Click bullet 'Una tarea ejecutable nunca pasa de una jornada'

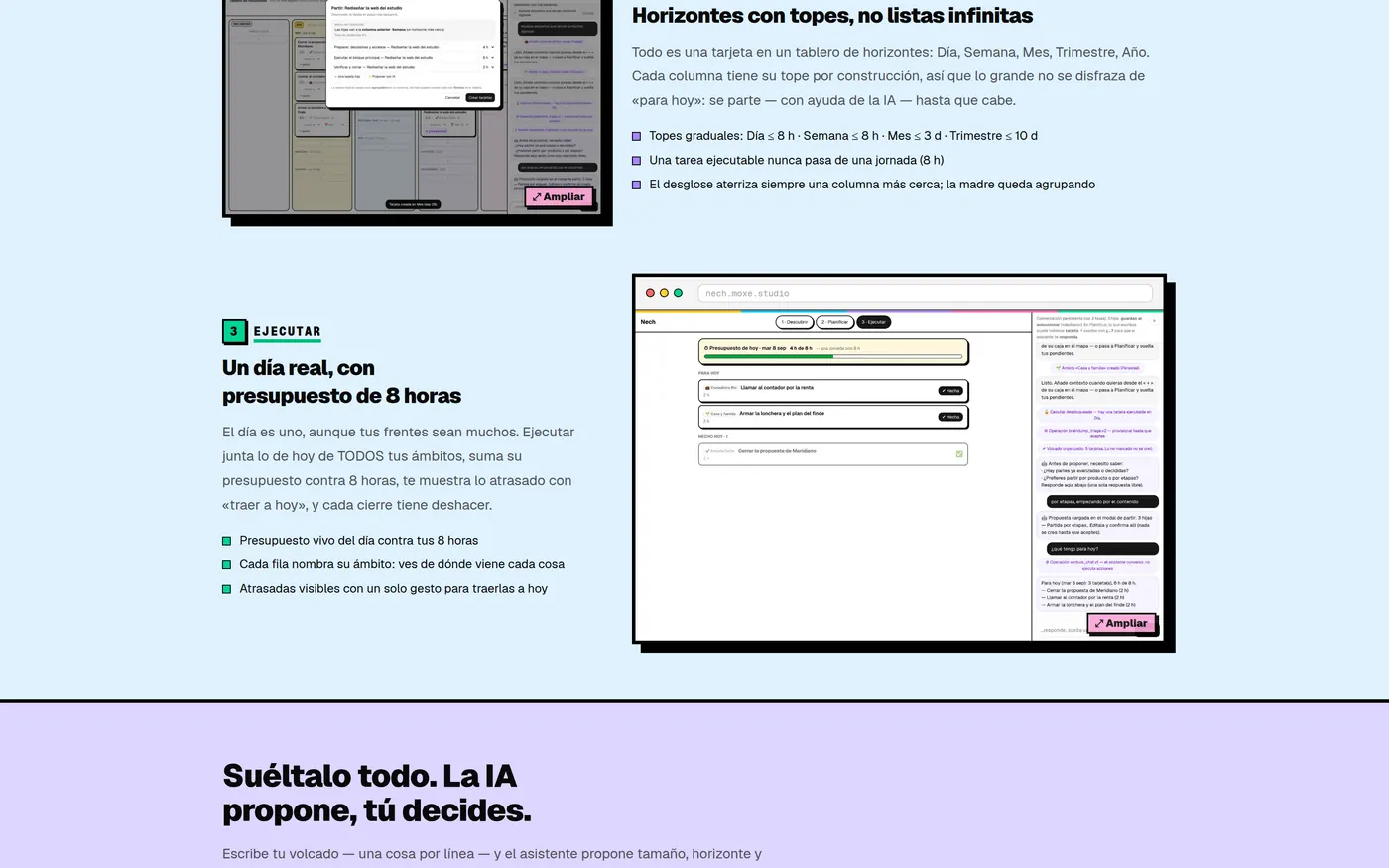[x=797, y=160]
